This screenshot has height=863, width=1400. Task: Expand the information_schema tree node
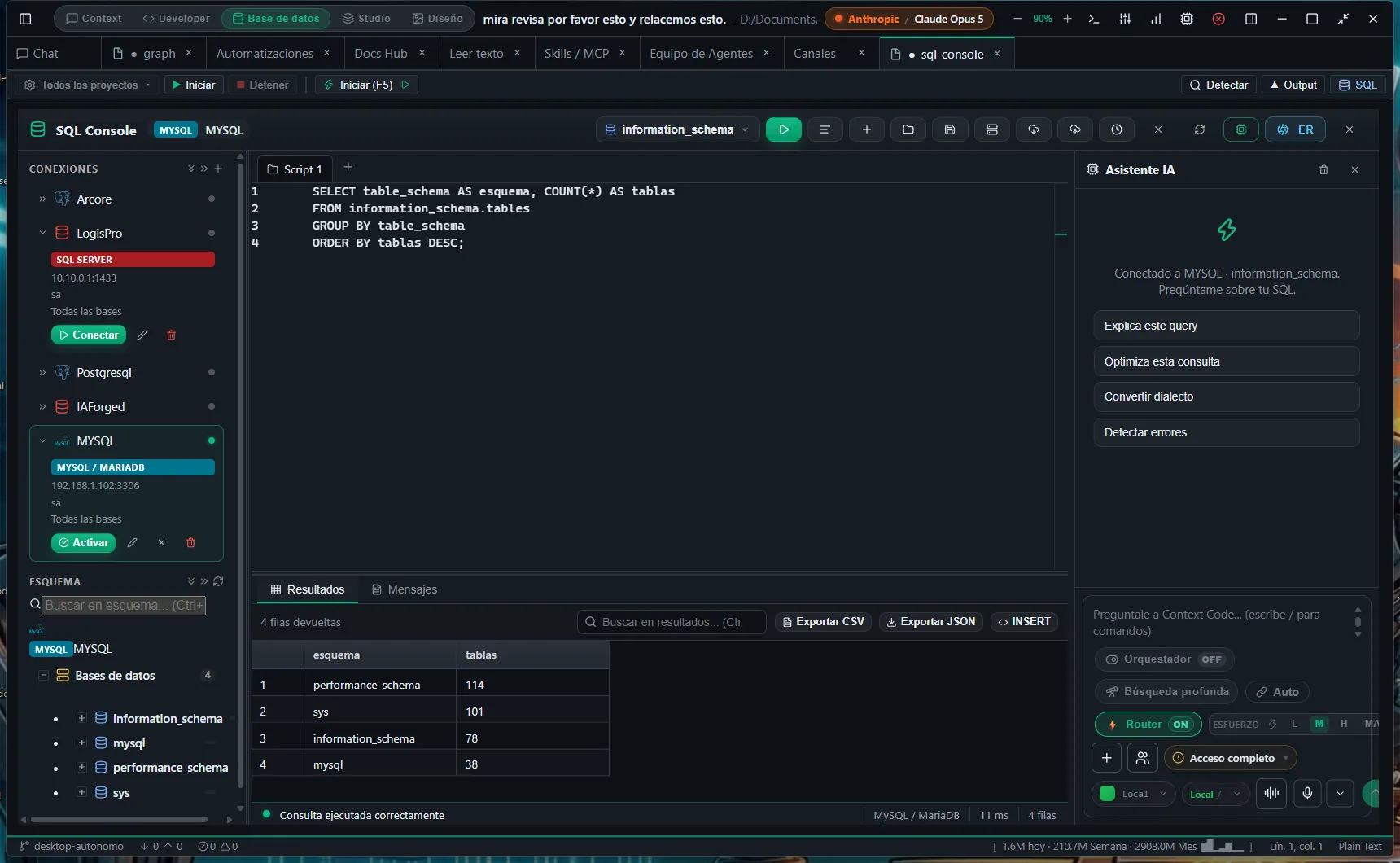coord(81,718)
